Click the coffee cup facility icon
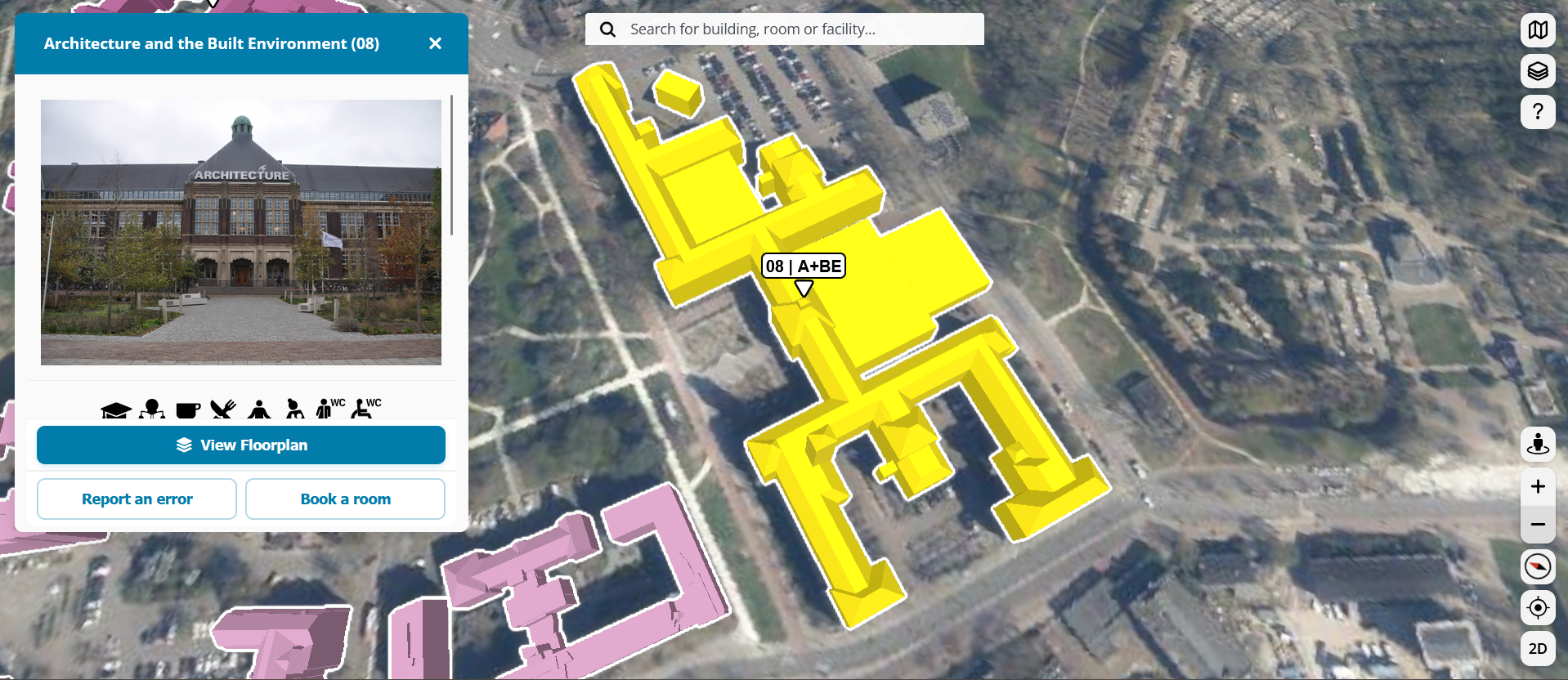Image resolution: width=1568 pixels, height=680 pixels. pos(188,409)
